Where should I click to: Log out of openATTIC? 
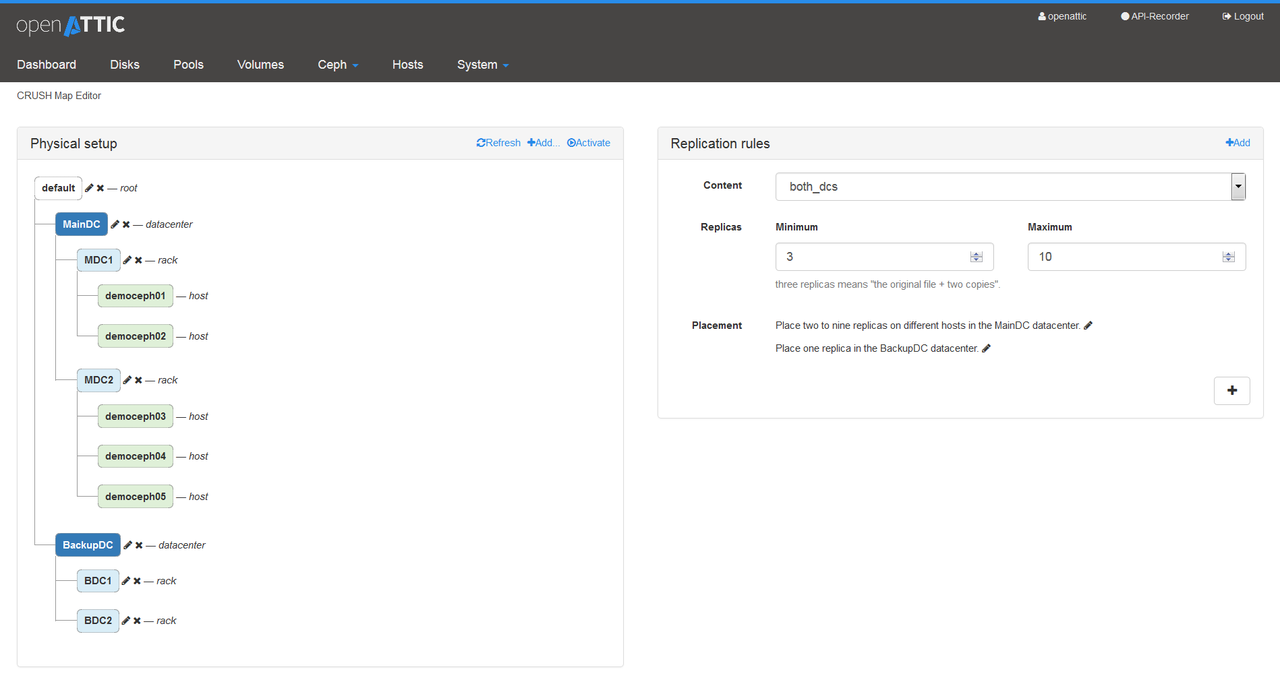coord(1243,17)
